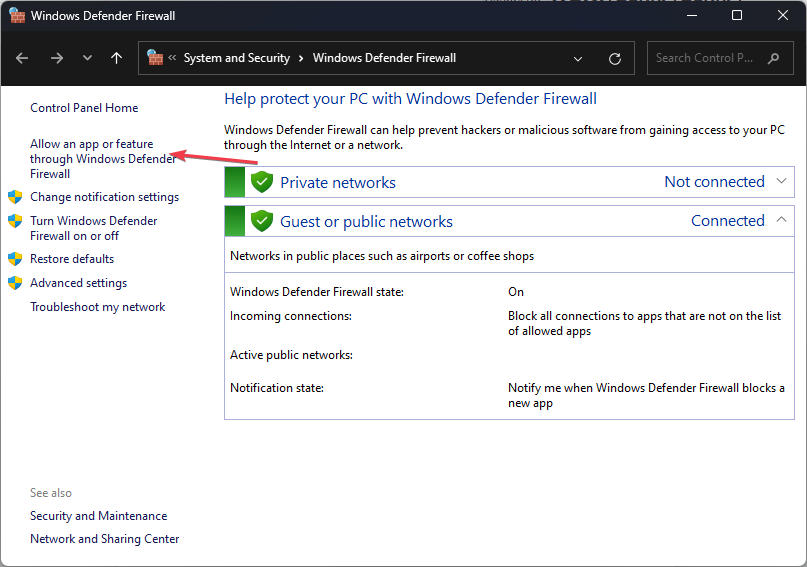Image resolution: width=807 pixels, height=567 pixels.
Task: Refresh the Control Panel page
Action: (615, 59)
